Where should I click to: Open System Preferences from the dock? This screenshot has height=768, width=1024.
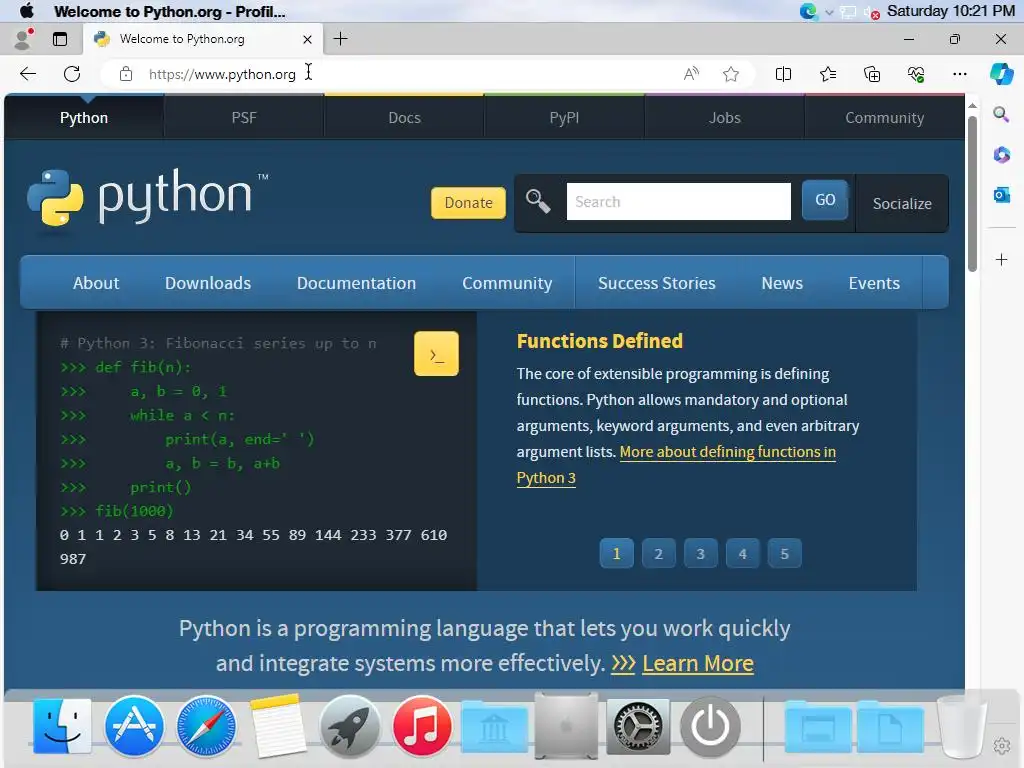pos(638,726)
